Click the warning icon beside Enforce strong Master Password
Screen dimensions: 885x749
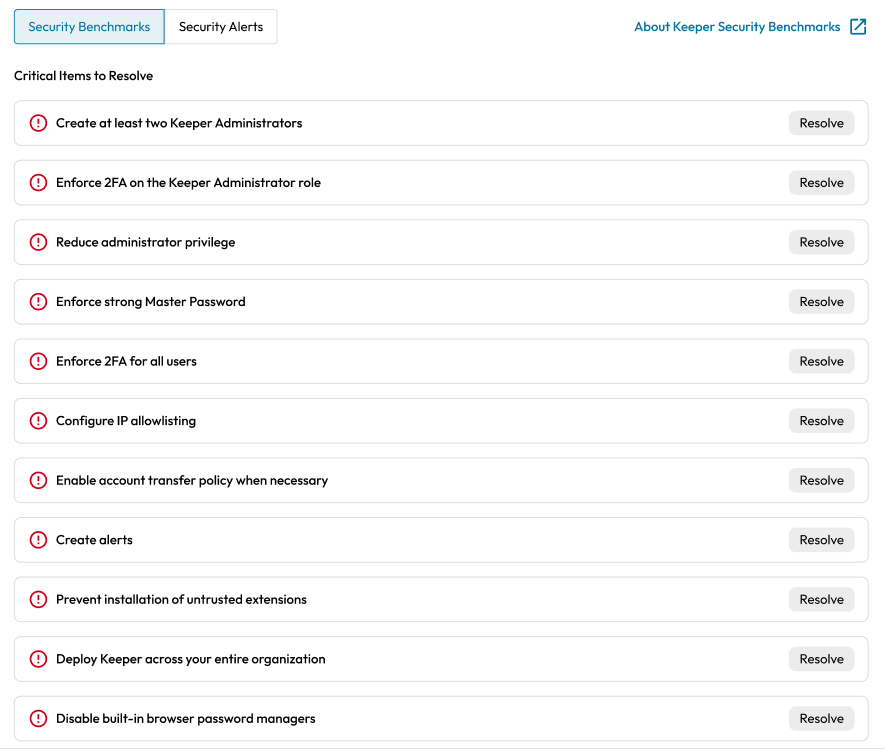38,302
